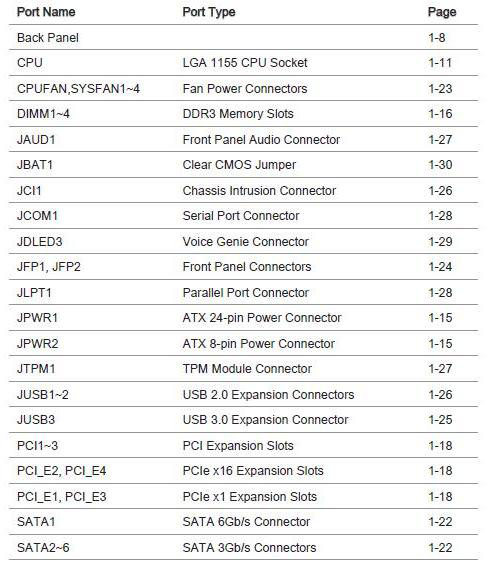This screenshot has width=496, height=586.
Task: Click Parallel Port Connector text
Action: (x=246, y=293)
